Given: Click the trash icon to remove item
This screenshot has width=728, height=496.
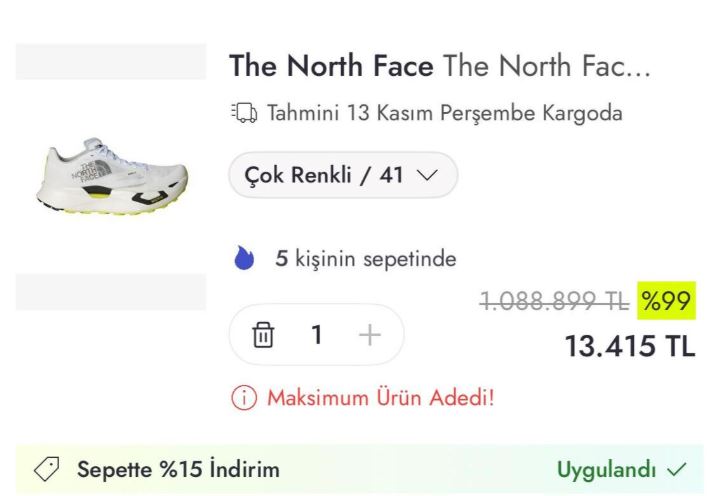Looking at the screenshot, I should click(263, 335).
